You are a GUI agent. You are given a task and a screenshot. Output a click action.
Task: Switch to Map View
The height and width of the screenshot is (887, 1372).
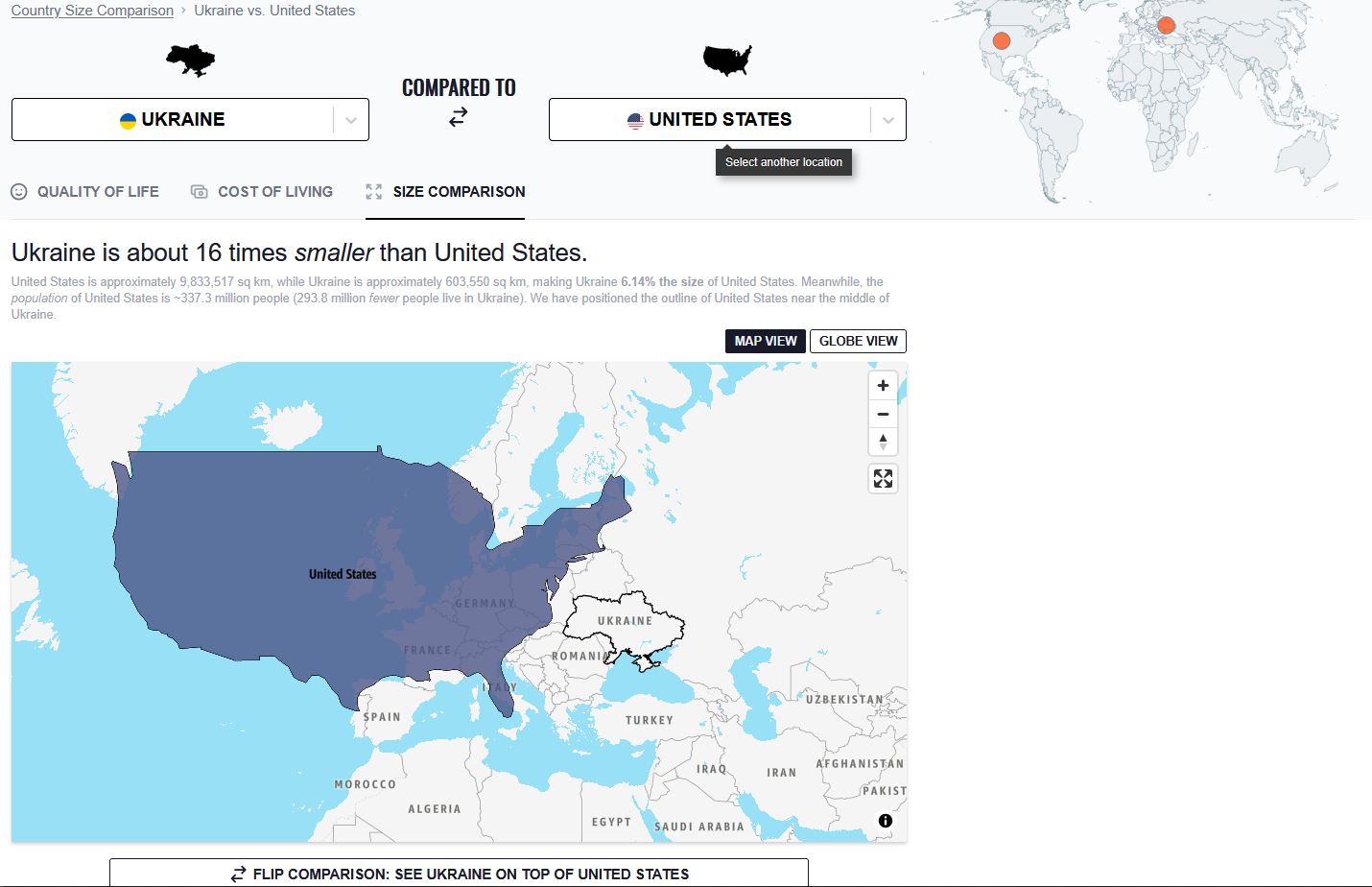point(766,341)
